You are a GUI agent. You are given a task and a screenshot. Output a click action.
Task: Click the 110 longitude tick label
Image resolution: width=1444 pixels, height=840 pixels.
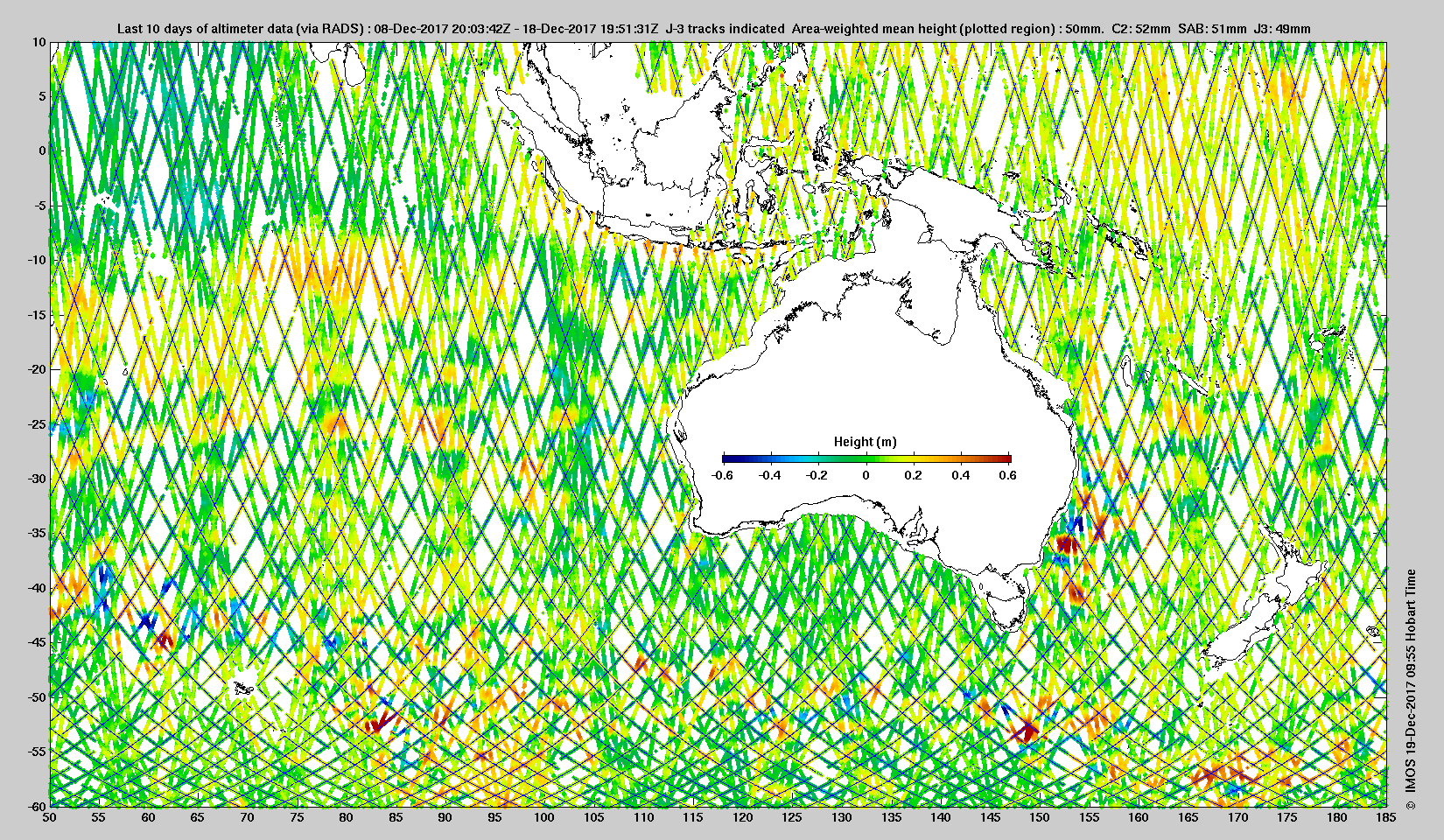644,818
